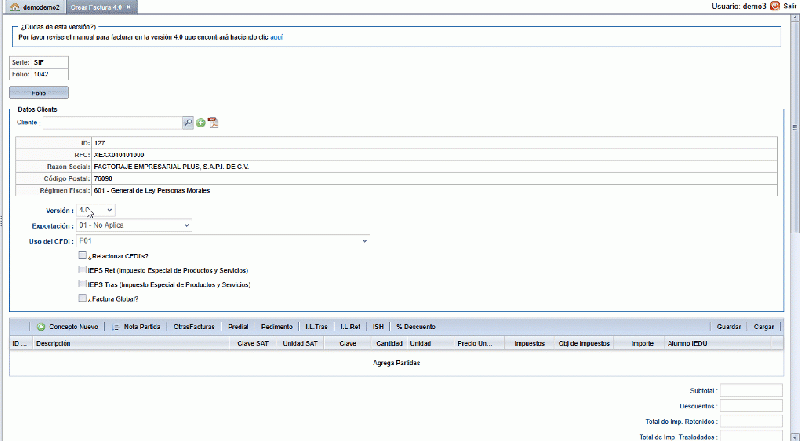The width and height of the screenshot is (800, 441).
Task: Click the home icon on demodemo2 tab
Action: click(x=15, y=7)
